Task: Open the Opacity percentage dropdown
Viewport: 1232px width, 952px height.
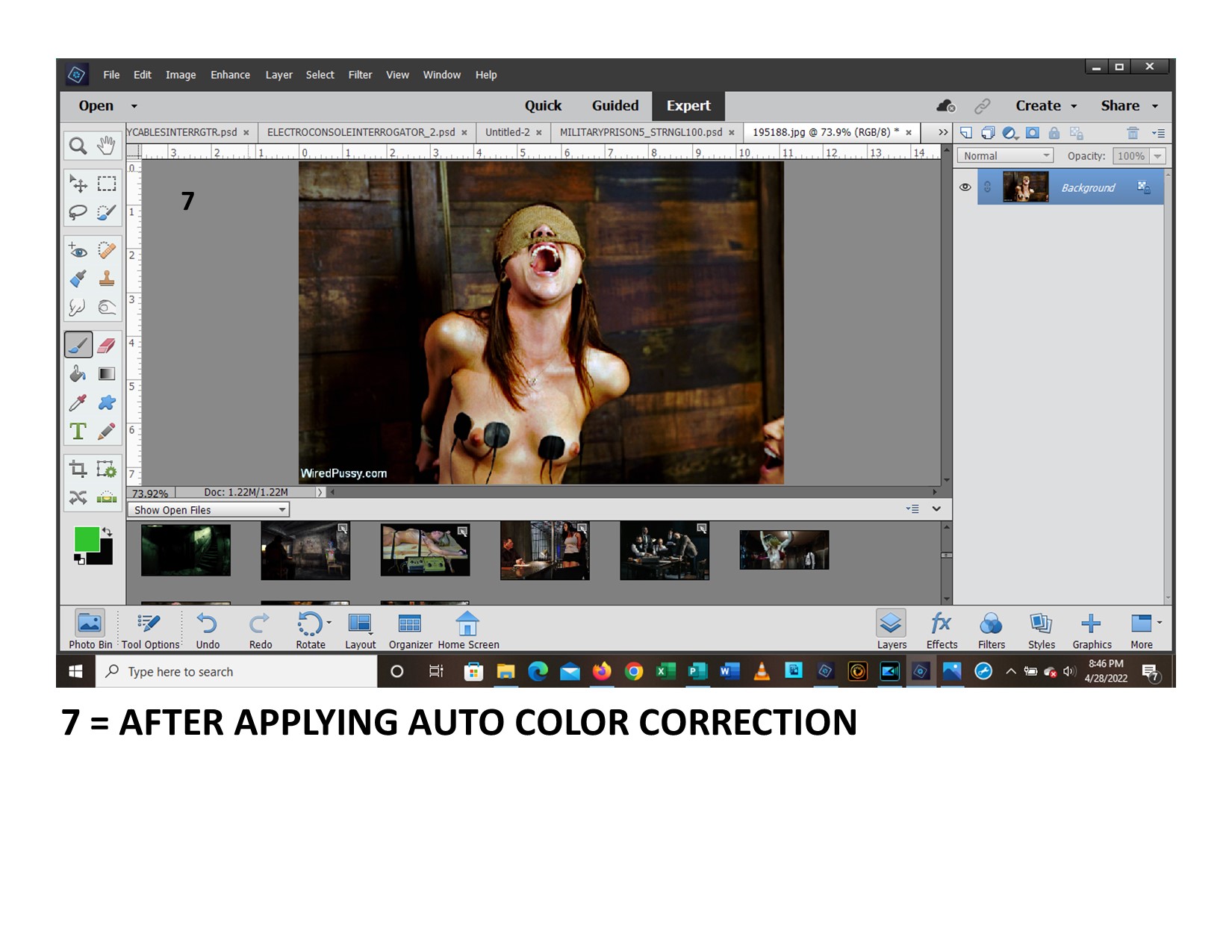Action: click(1157, 156)
